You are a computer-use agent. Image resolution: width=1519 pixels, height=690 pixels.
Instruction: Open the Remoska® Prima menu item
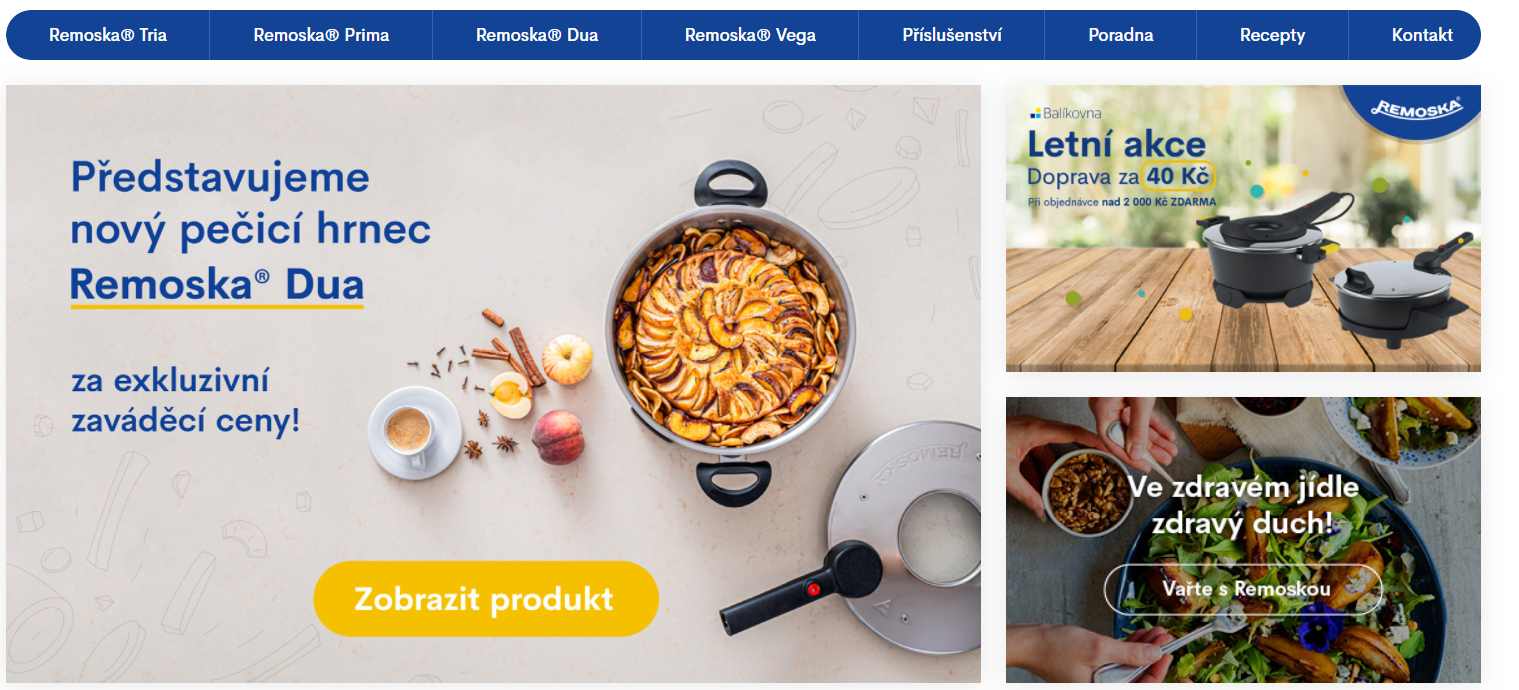click(321, 35)
